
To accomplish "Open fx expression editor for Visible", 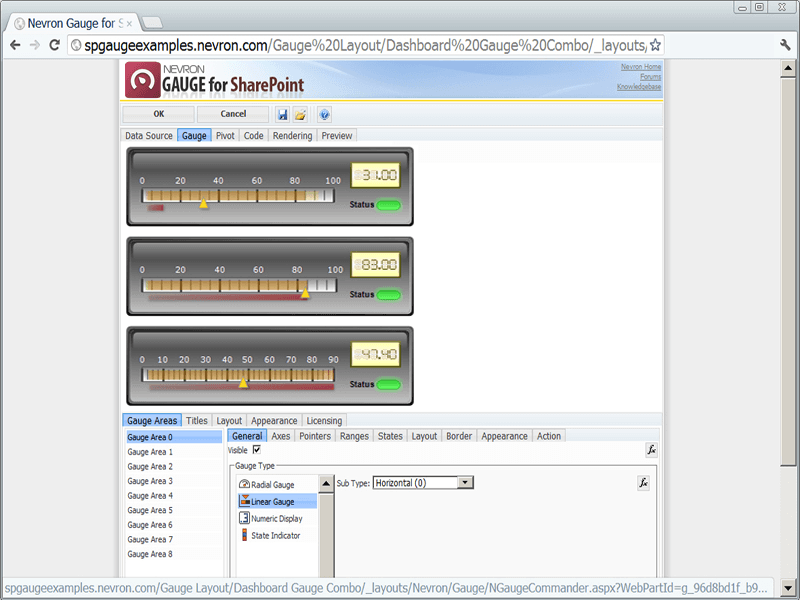I will (652, 450).
